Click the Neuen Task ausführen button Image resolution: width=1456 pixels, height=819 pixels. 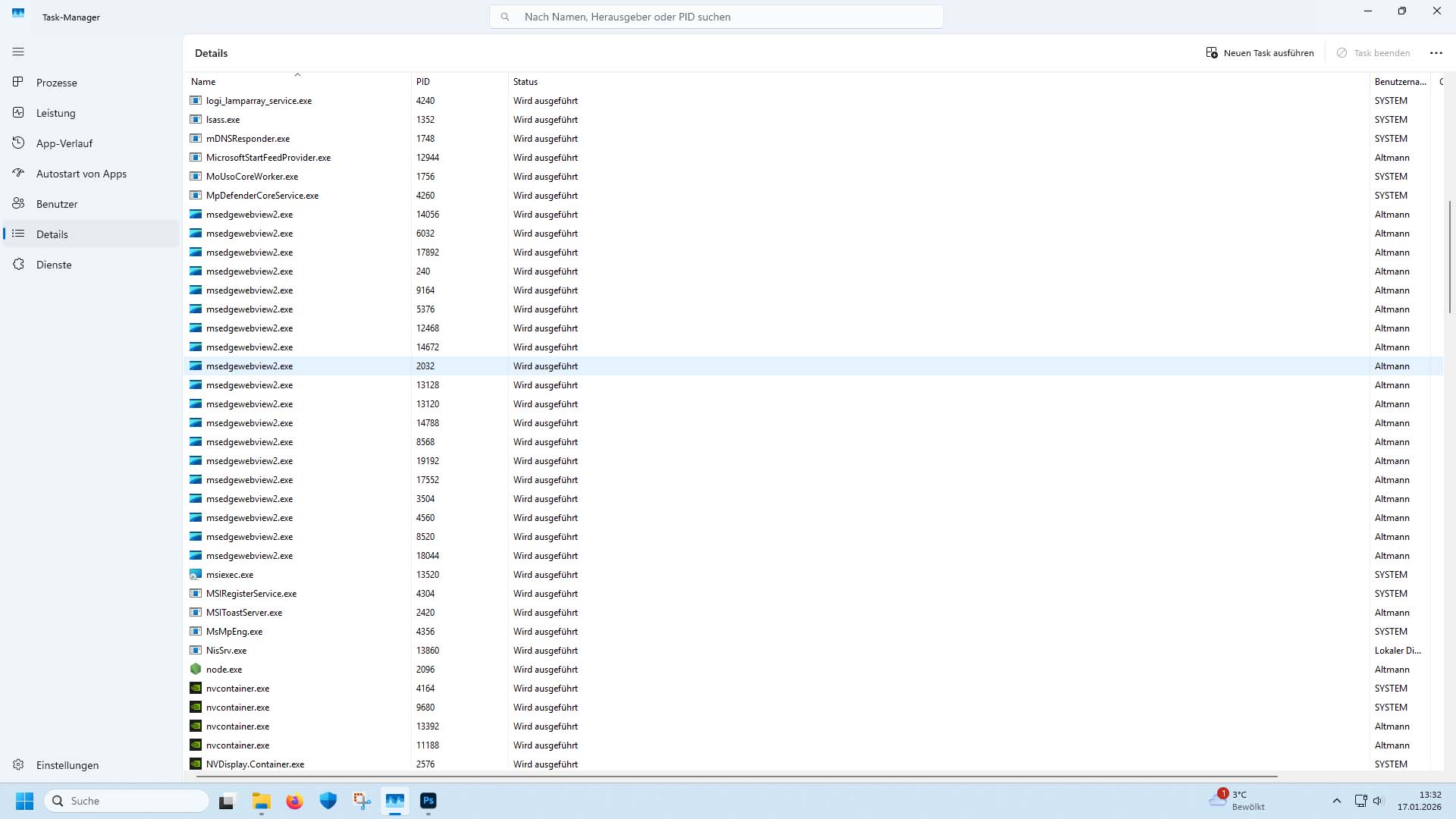tap(1260, 53)
